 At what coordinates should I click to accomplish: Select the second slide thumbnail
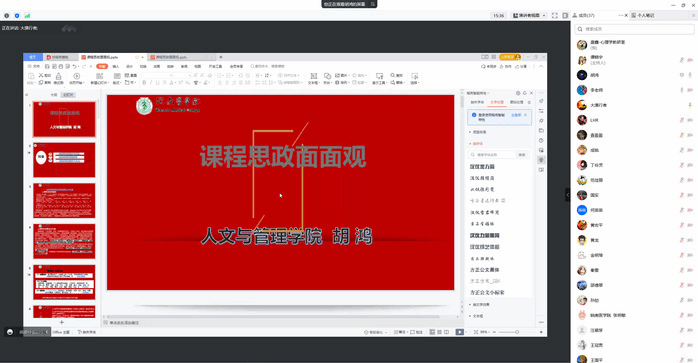tap(64, 160)
